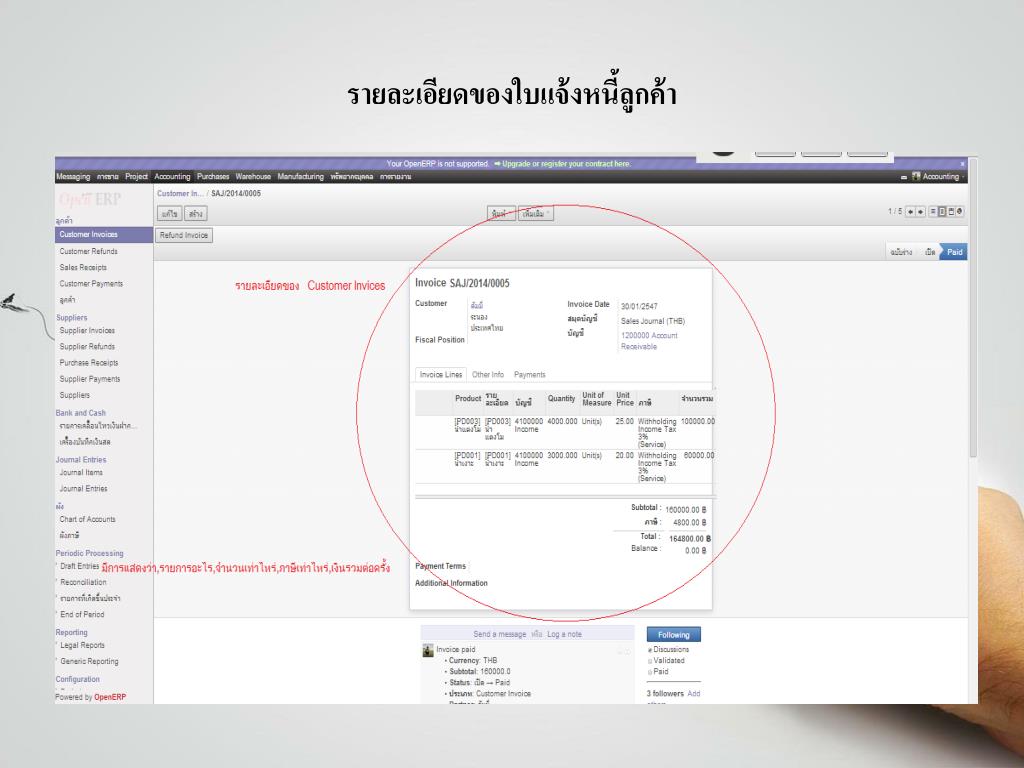Go to next invoice record arrow
The width and height of the screenshot is (1024, 768).
pyautogui.click(x=920, y=212)
